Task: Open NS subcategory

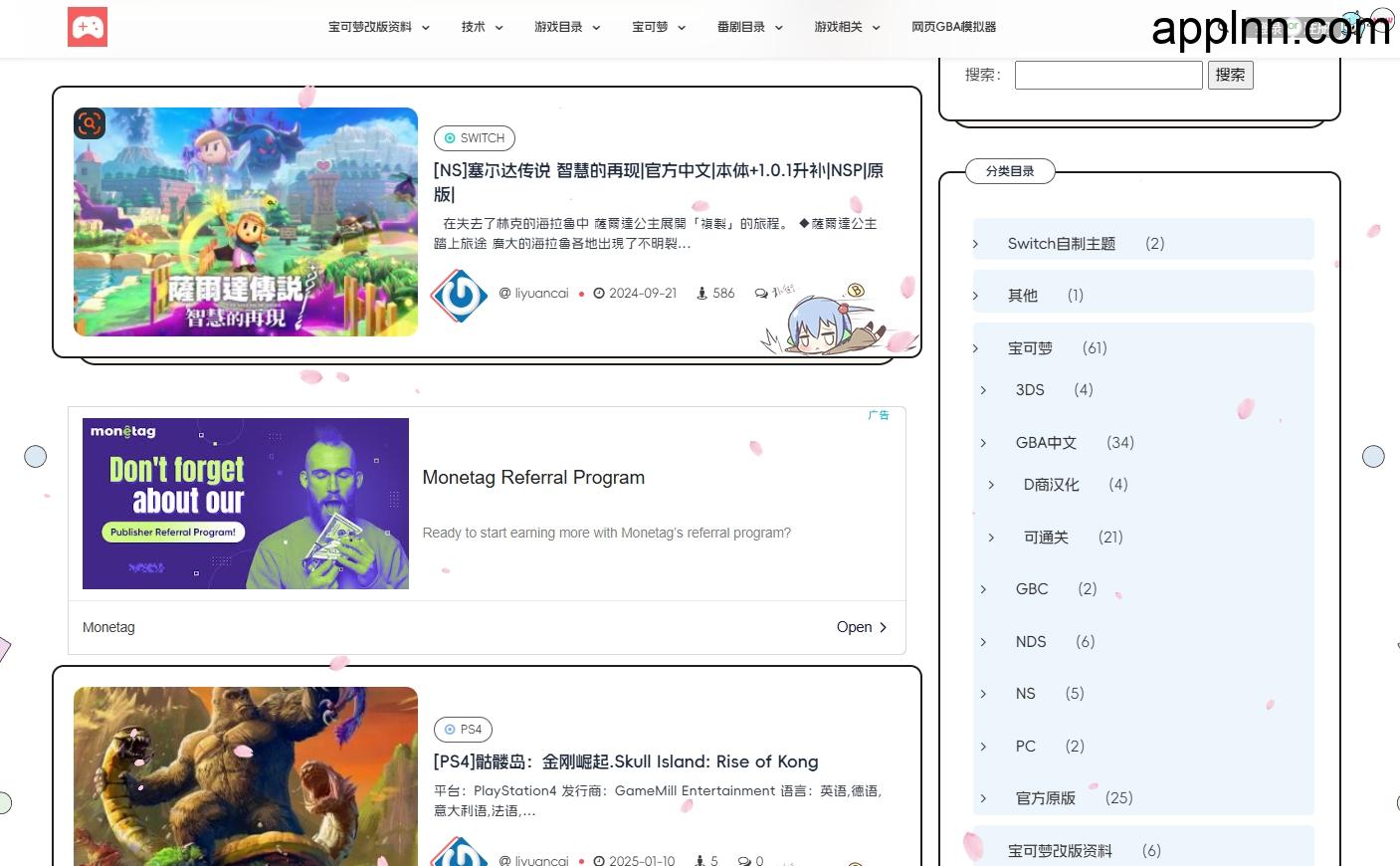Action: (1026, 694)
